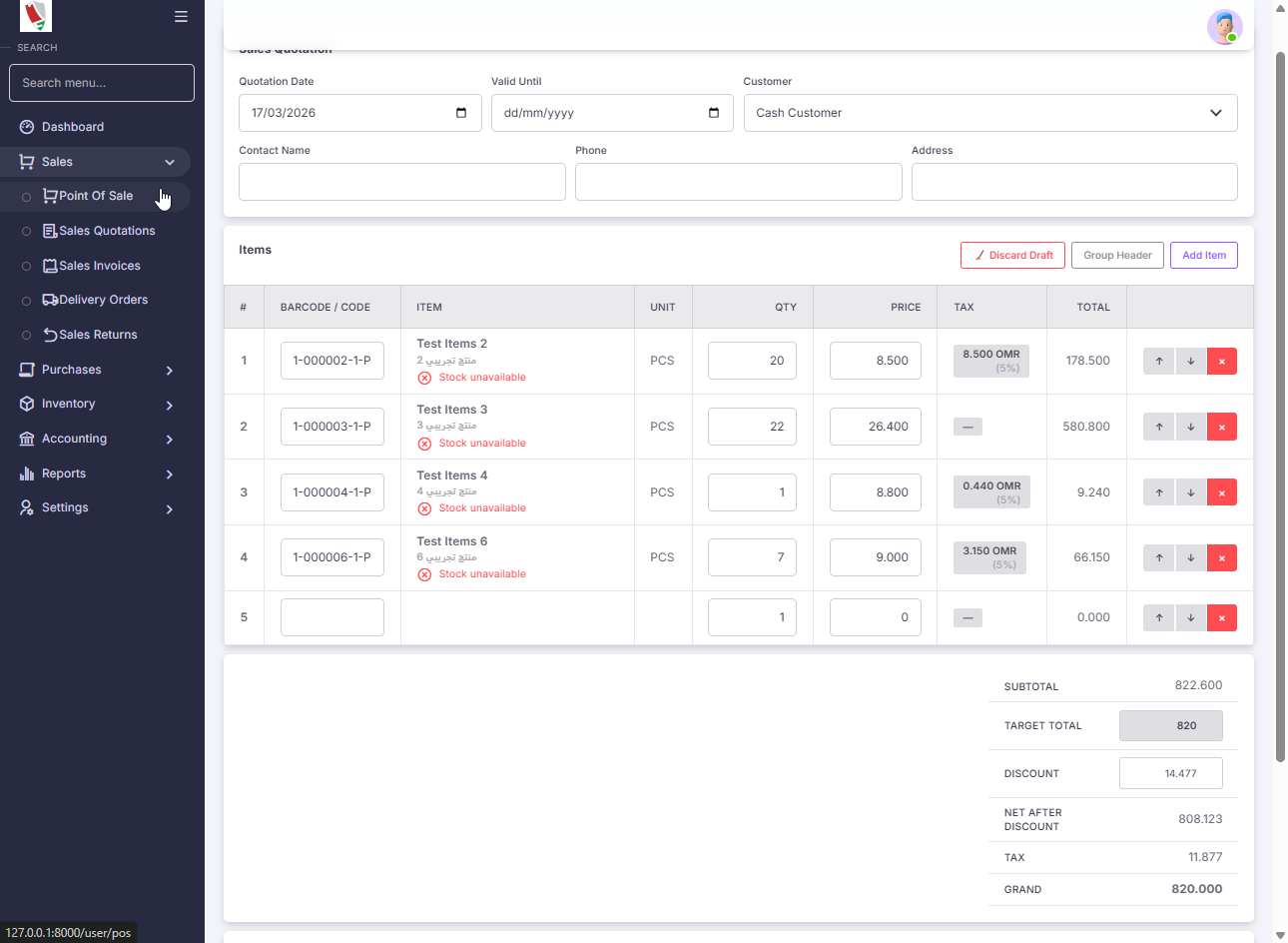Screen dimensions: 1288x943
Task: Move Test Items 4 row down
Action: pyautogui.click(x=1191, y=492)
